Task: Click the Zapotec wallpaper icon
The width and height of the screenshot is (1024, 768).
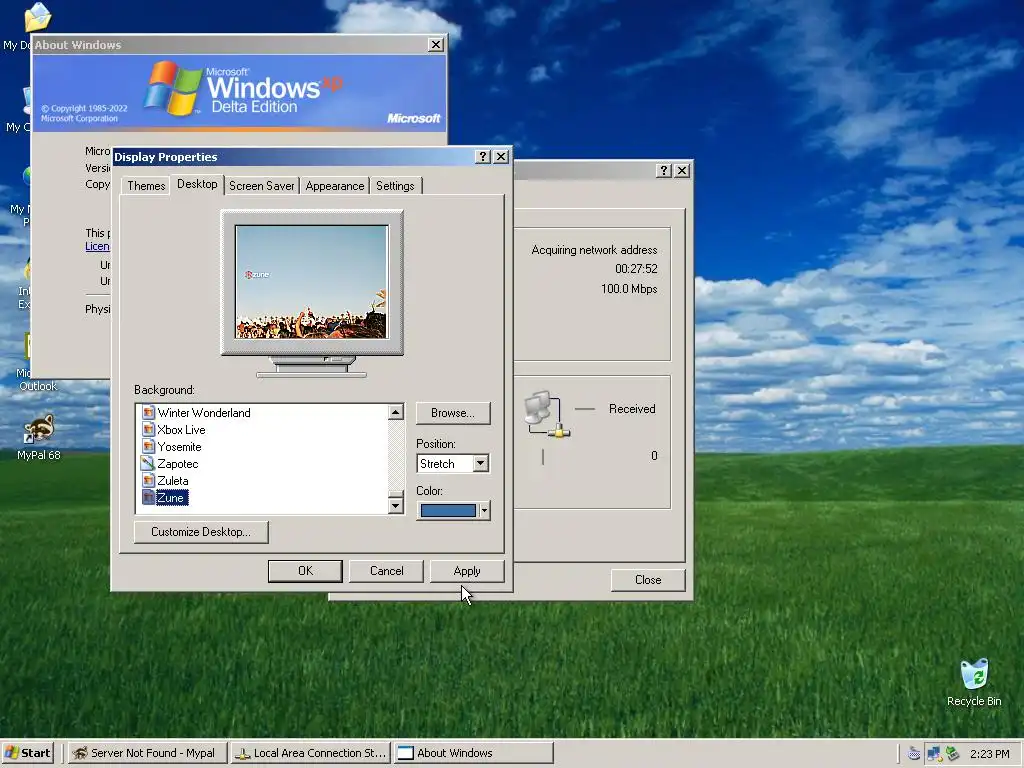Action: pos(148,464)
